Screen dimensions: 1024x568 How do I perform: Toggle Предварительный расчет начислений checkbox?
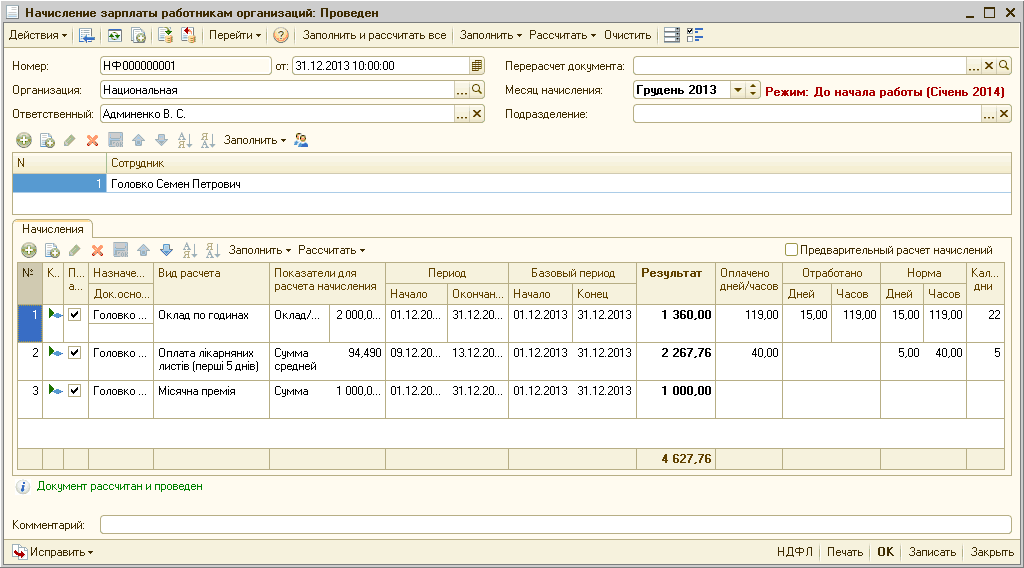tap(791, 250)
